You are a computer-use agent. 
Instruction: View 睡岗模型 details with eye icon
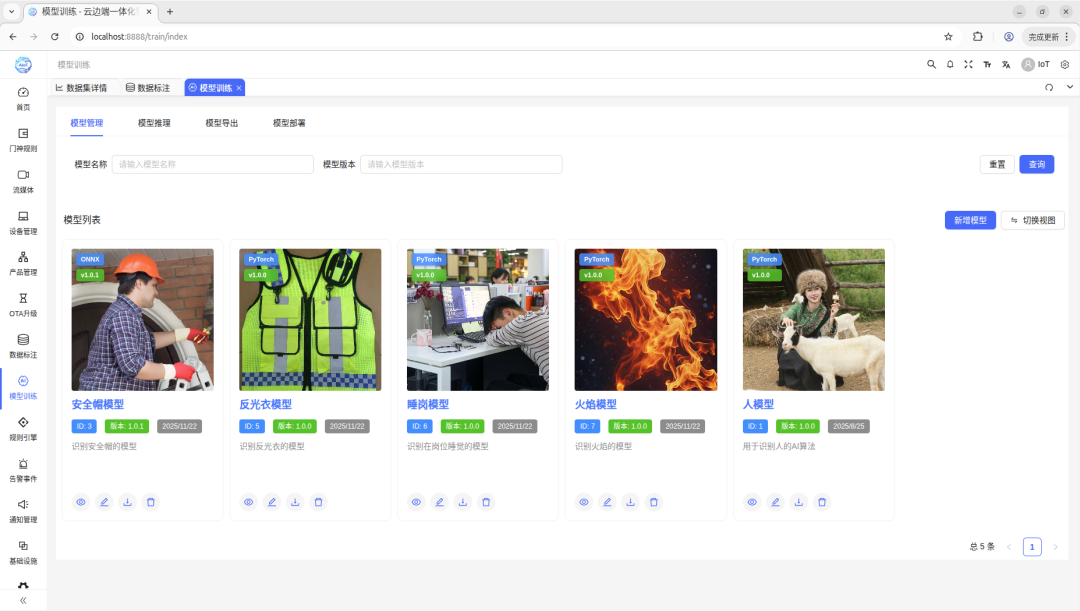(x=416, y=502)
